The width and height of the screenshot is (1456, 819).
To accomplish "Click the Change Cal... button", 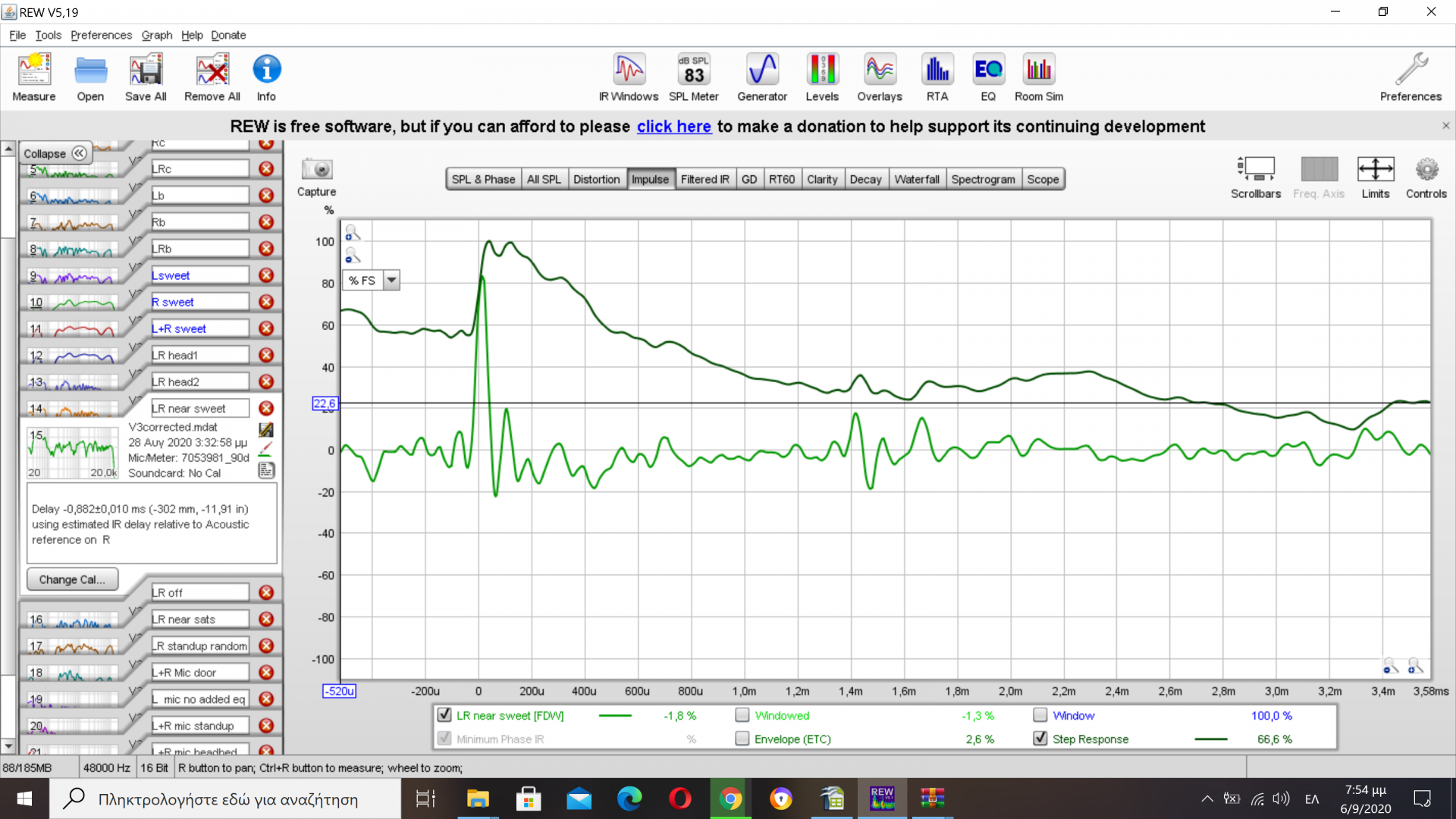I will tap(72, 579).
